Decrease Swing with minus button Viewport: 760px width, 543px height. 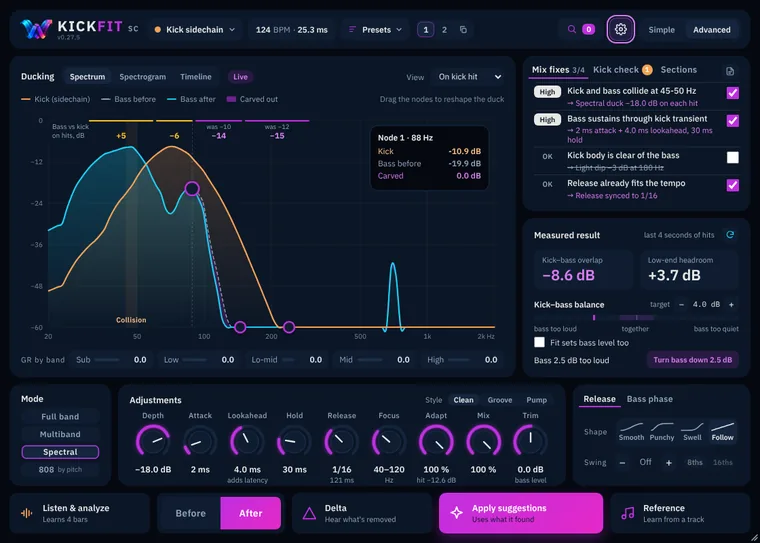pyautogui.click(x=622, y=463)
